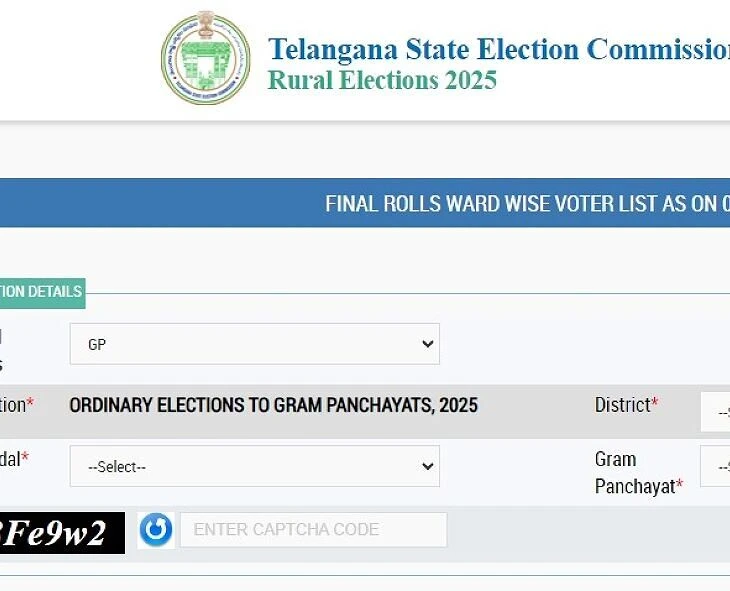Image resolution: width=730 pixels, height=591 pixels.
Task: Click the Telangana State Election Commission title
Action: click(x=498, y=49)
